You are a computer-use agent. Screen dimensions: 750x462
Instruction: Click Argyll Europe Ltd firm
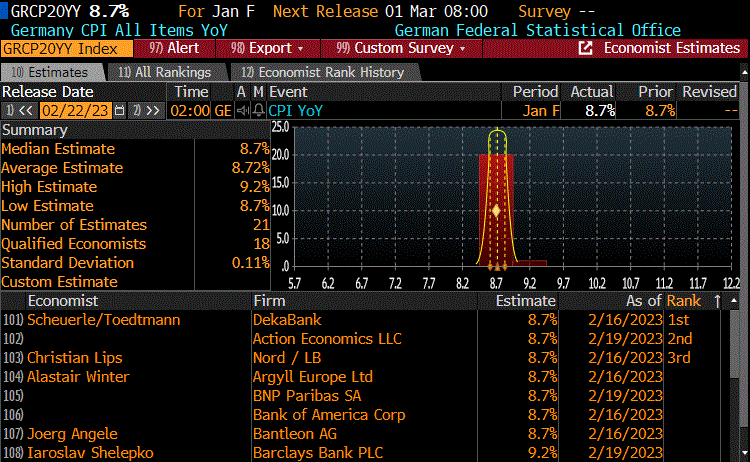[313, 377]
